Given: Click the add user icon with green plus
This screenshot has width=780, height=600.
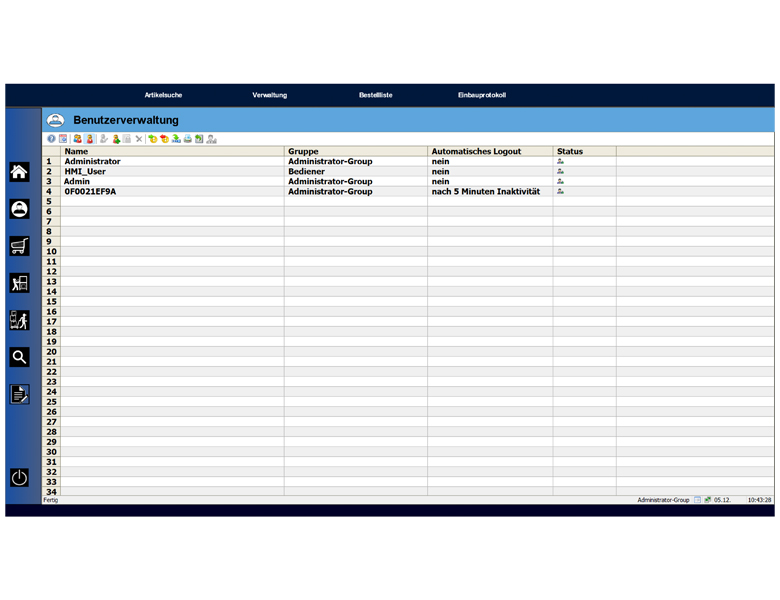Looking at the screenshot, I should coord(116,139).
